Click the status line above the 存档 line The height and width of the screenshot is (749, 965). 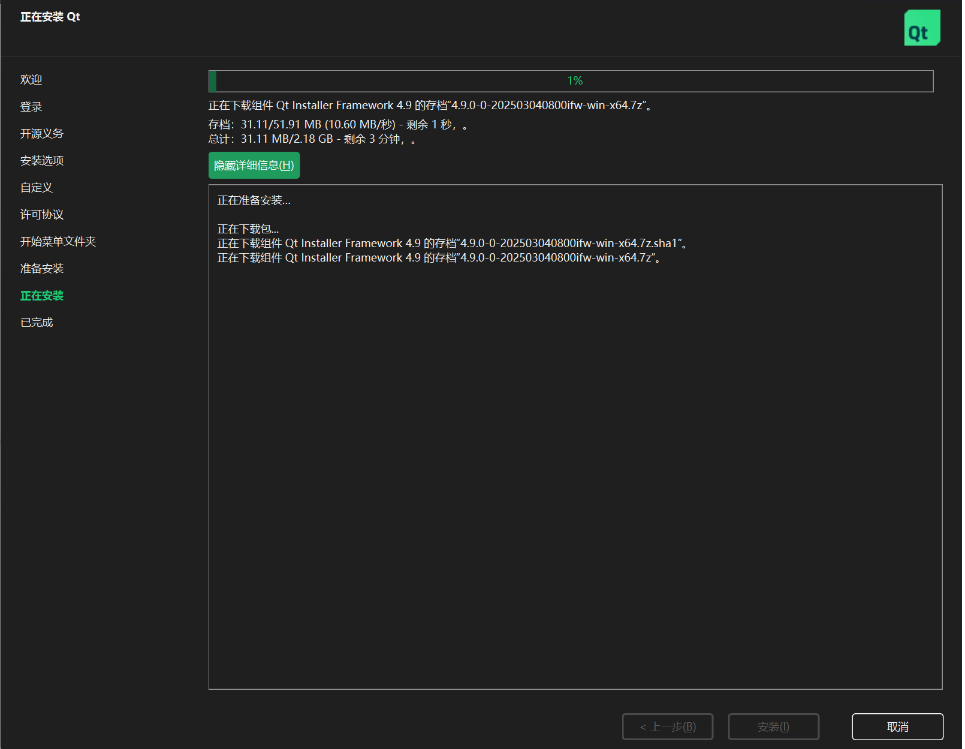click(x=430, y=105)
